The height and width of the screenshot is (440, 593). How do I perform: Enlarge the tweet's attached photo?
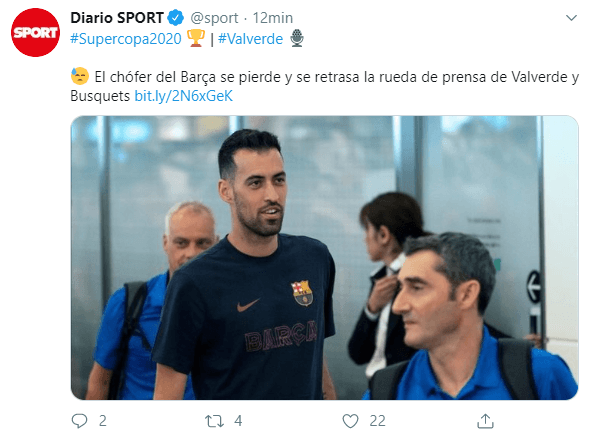(x=324, y=258)
